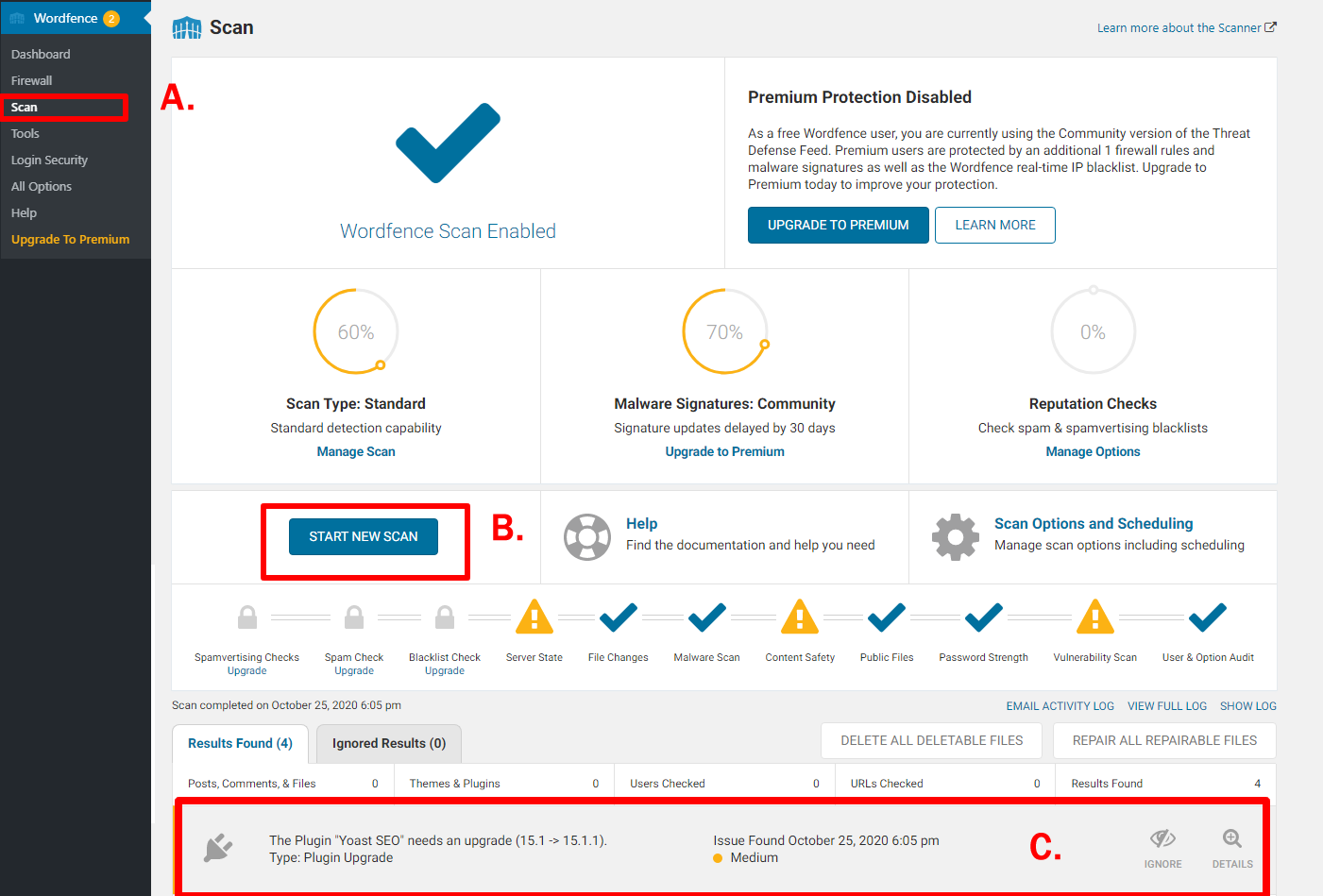Screen dimensions: 1323x896
Task: Click the external link icon beside Scanner link
Action: coord(1270,27)
